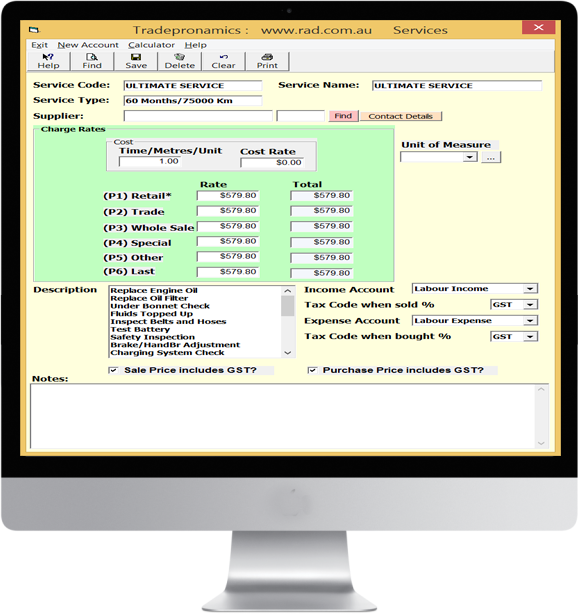Expand the Unit of Measure dropdown
This screenshot has height=614, width=578.
coord(469,157)
